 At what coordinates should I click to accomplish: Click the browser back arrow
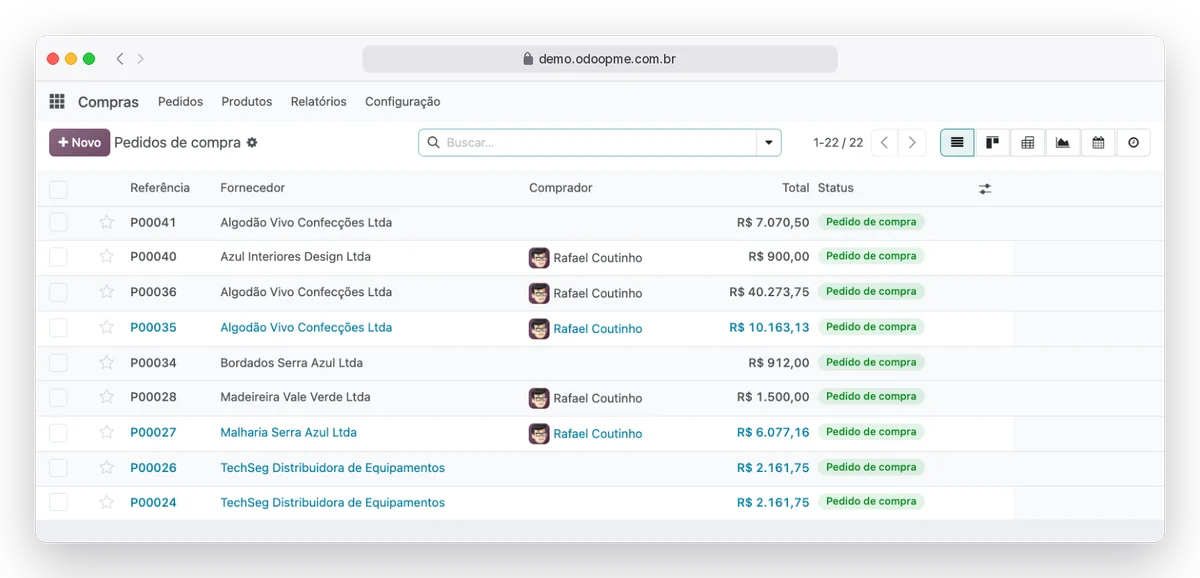(120, 59)
